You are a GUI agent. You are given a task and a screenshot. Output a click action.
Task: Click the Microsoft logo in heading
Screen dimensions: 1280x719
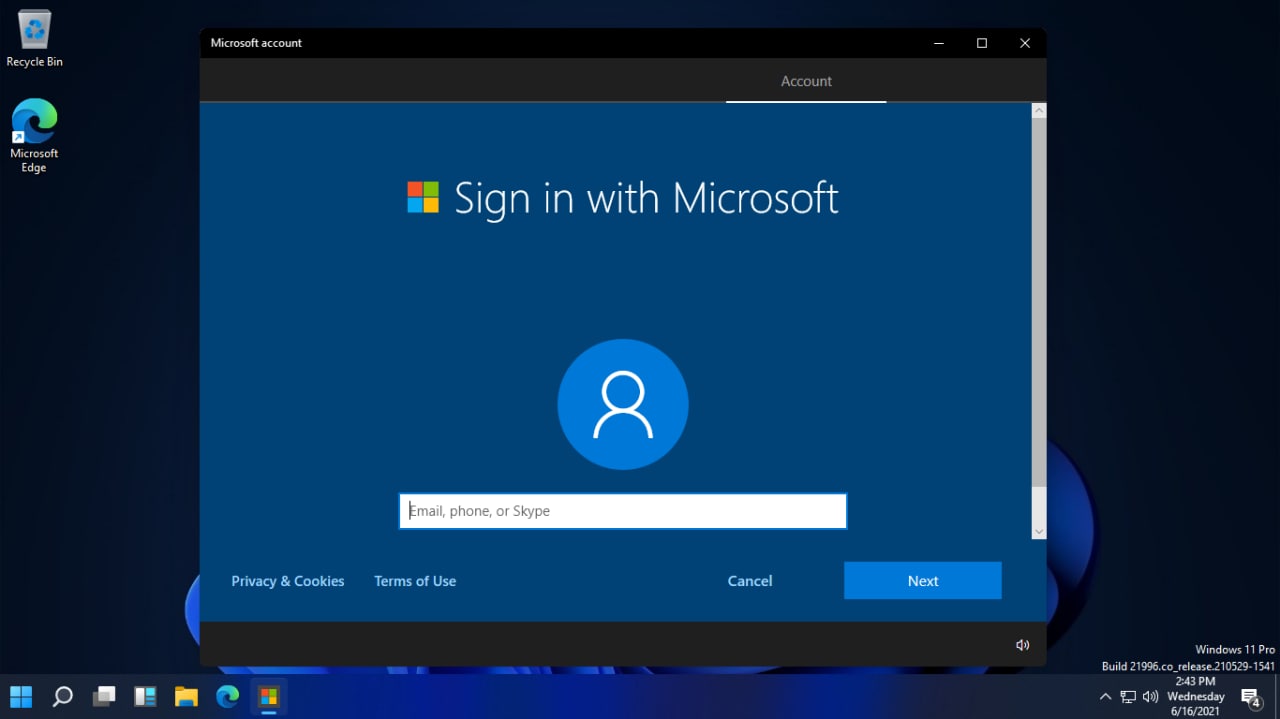point(423,197)
